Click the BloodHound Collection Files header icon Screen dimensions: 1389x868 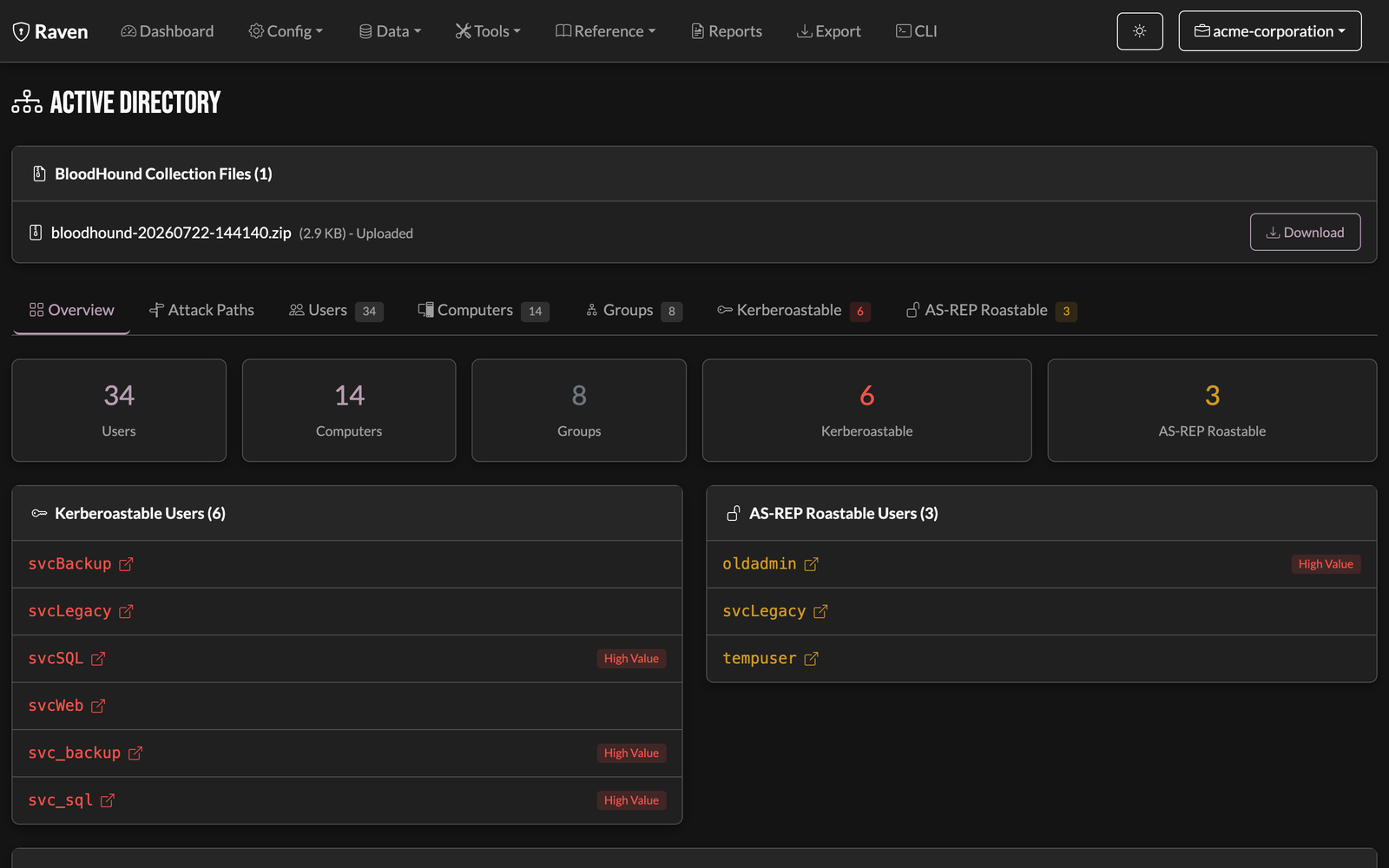click(39, 174)
